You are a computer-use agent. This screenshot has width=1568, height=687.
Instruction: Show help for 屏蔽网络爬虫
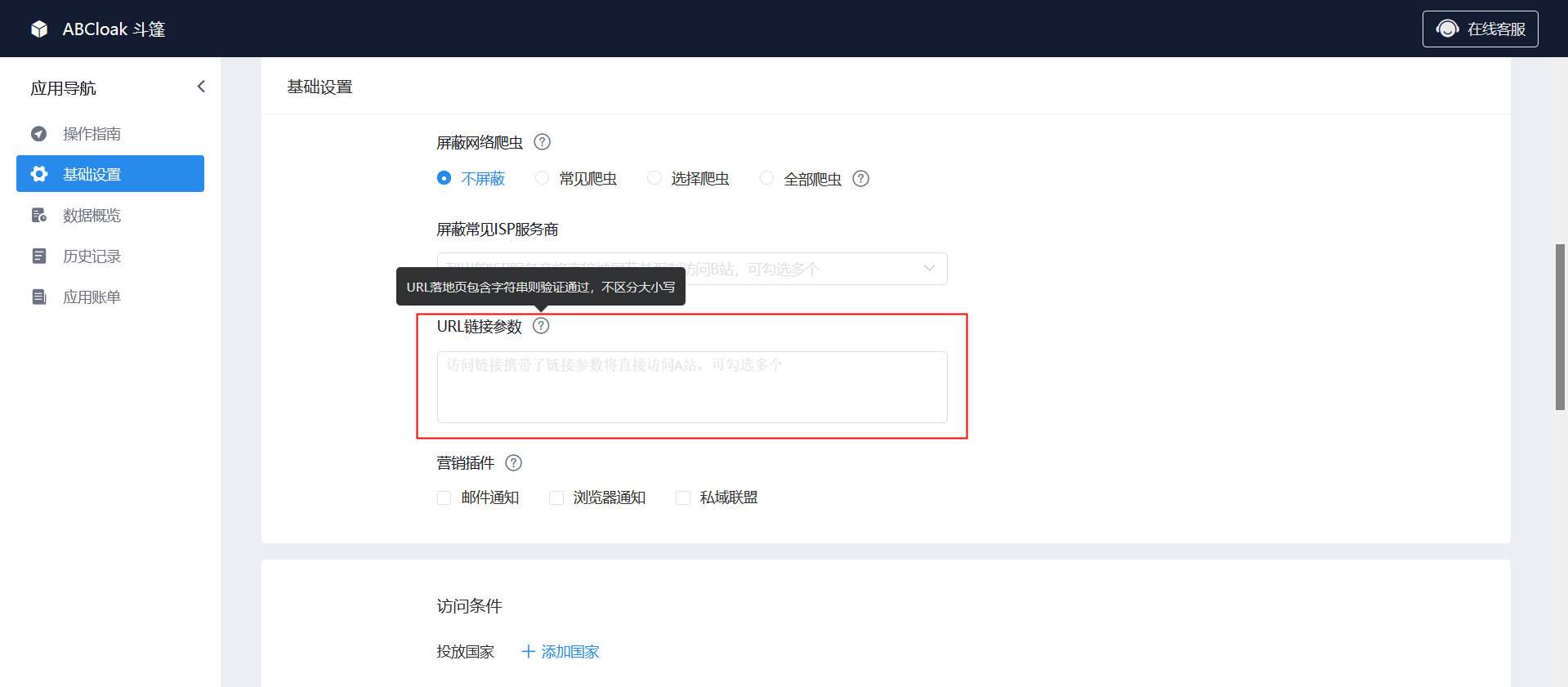tap(542, 142)
